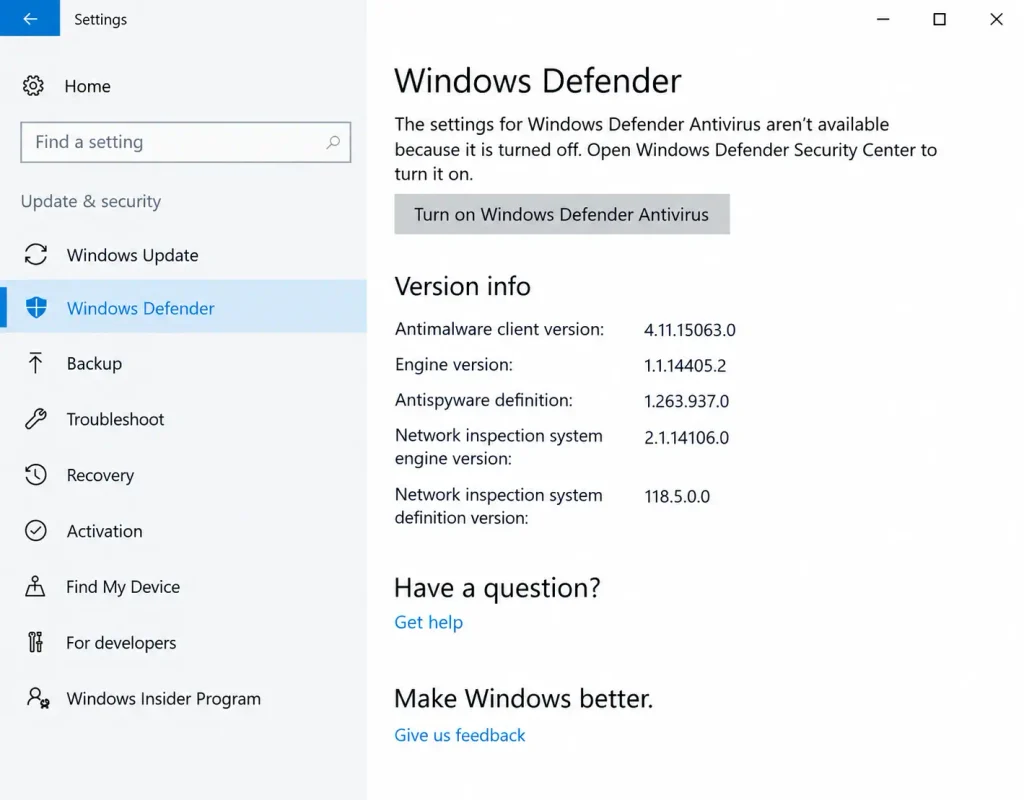Click the search magnifier icon
The image size is (1024, 800).
333,142
